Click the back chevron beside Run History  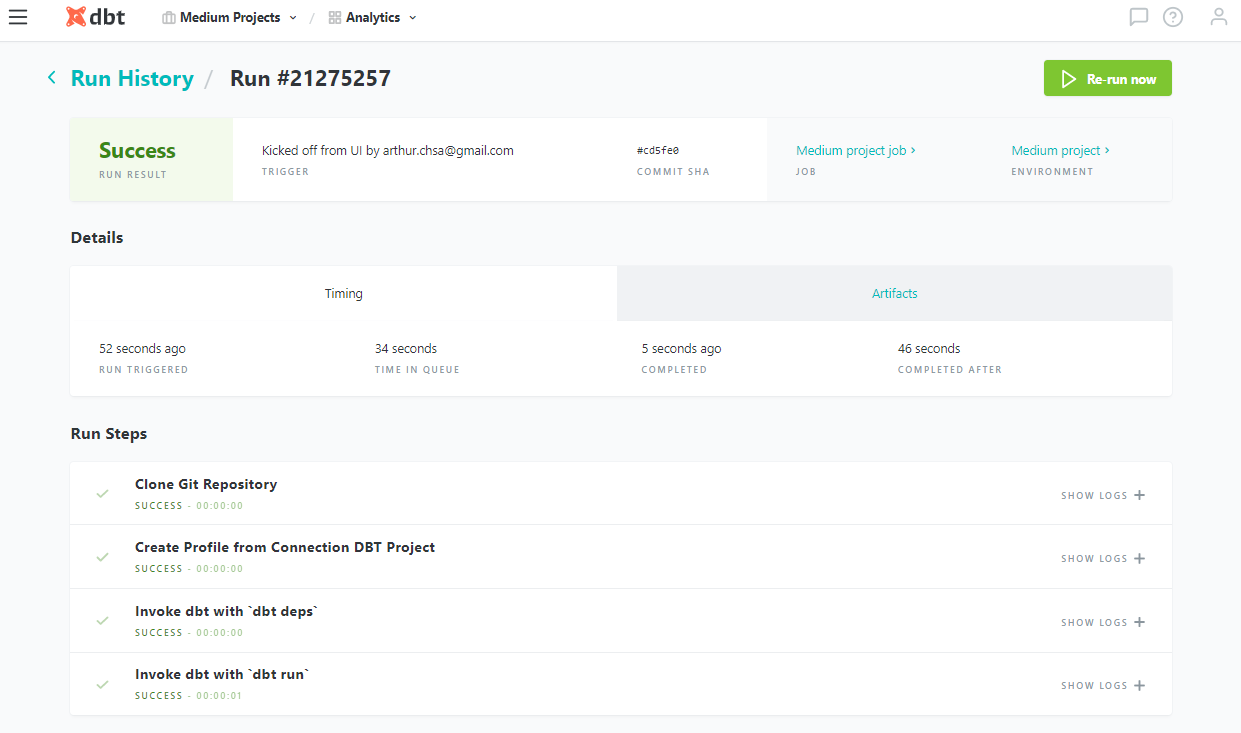click(52, 77)
